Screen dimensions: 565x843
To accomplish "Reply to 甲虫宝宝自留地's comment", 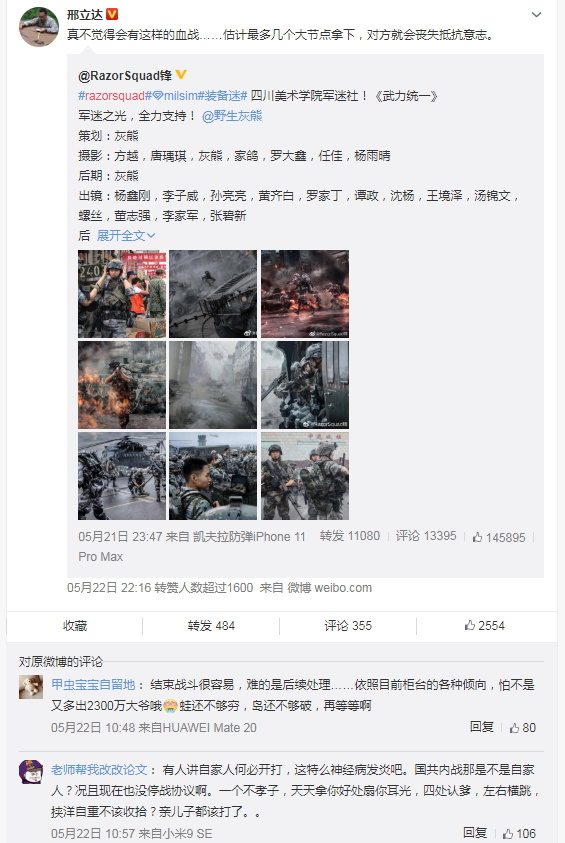I will coord(482,727).
